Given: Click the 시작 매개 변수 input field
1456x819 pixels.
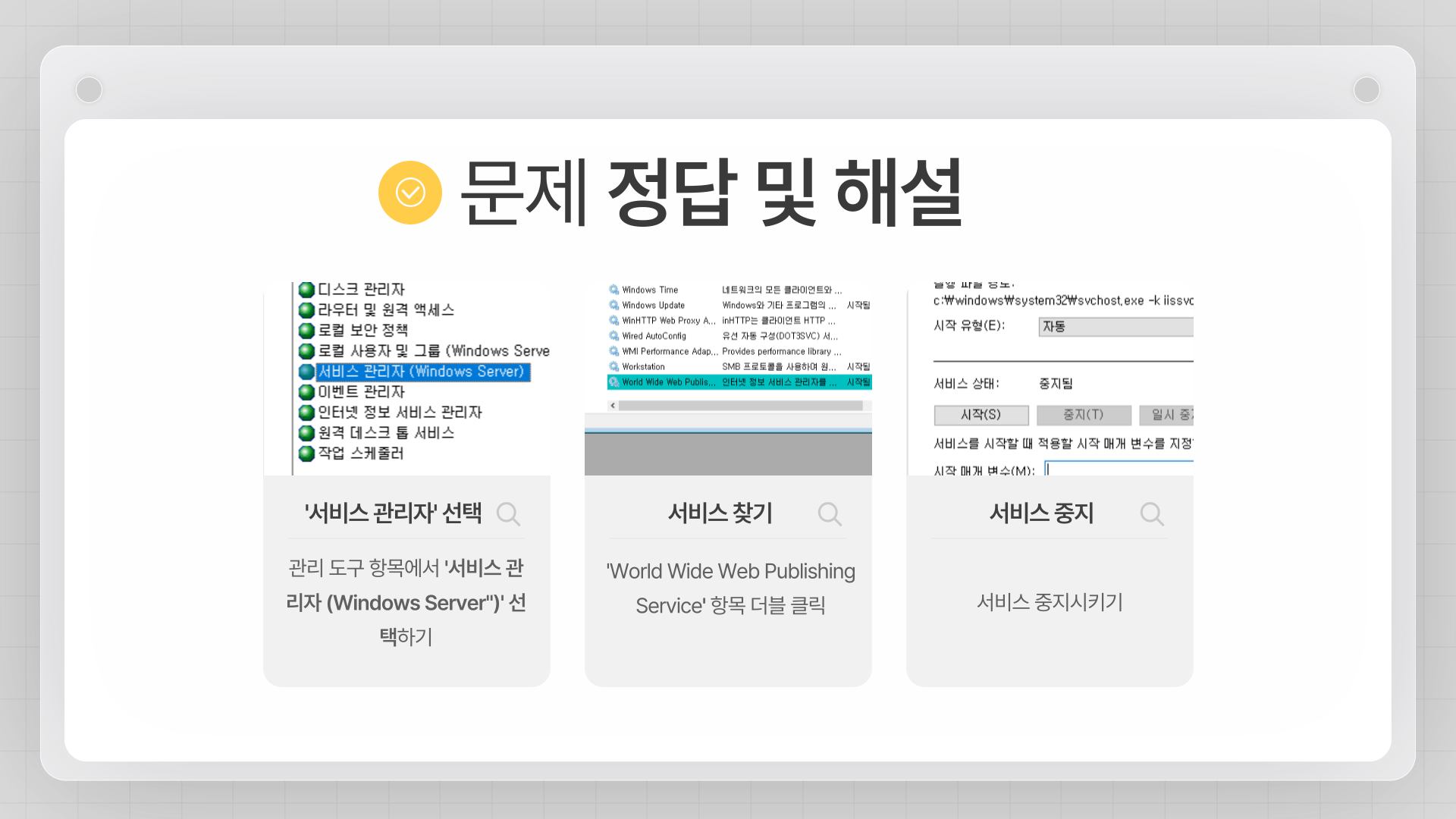Looking at the screenshot, I should click(1119, 468).
